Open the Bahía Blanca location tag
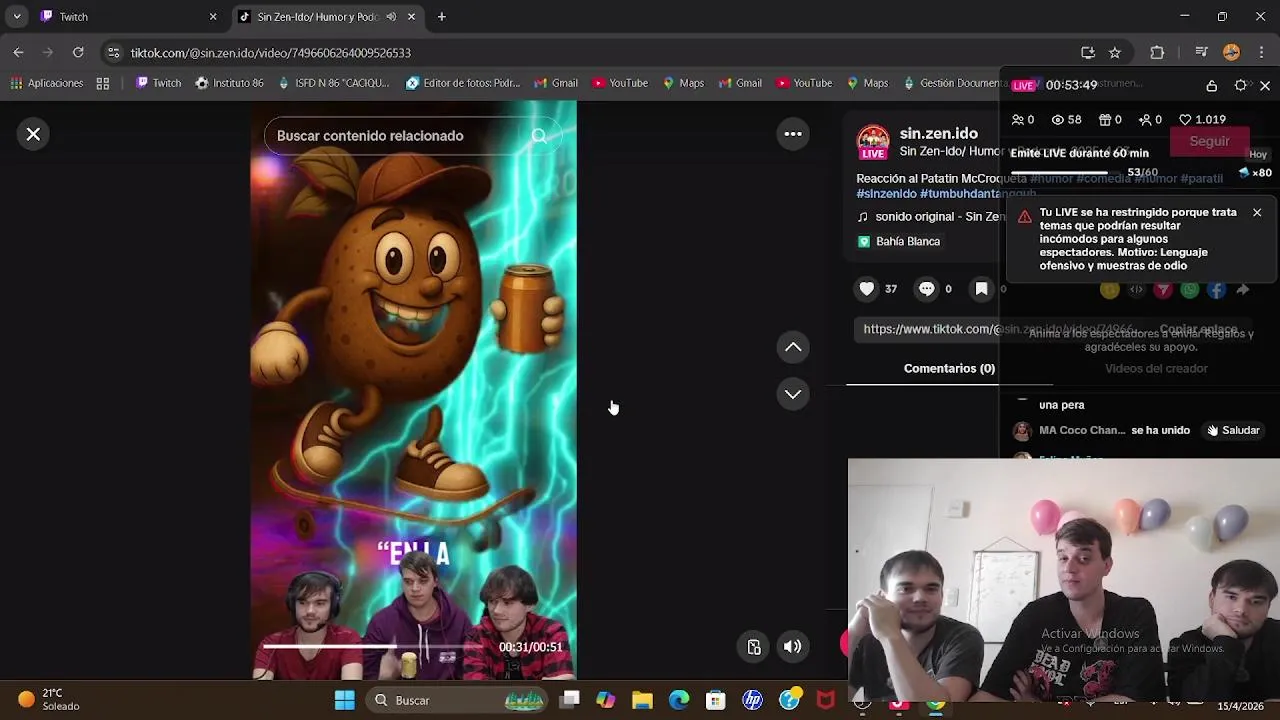The width and height of the screenshot is (1280, 720). [x=899, y=241]
